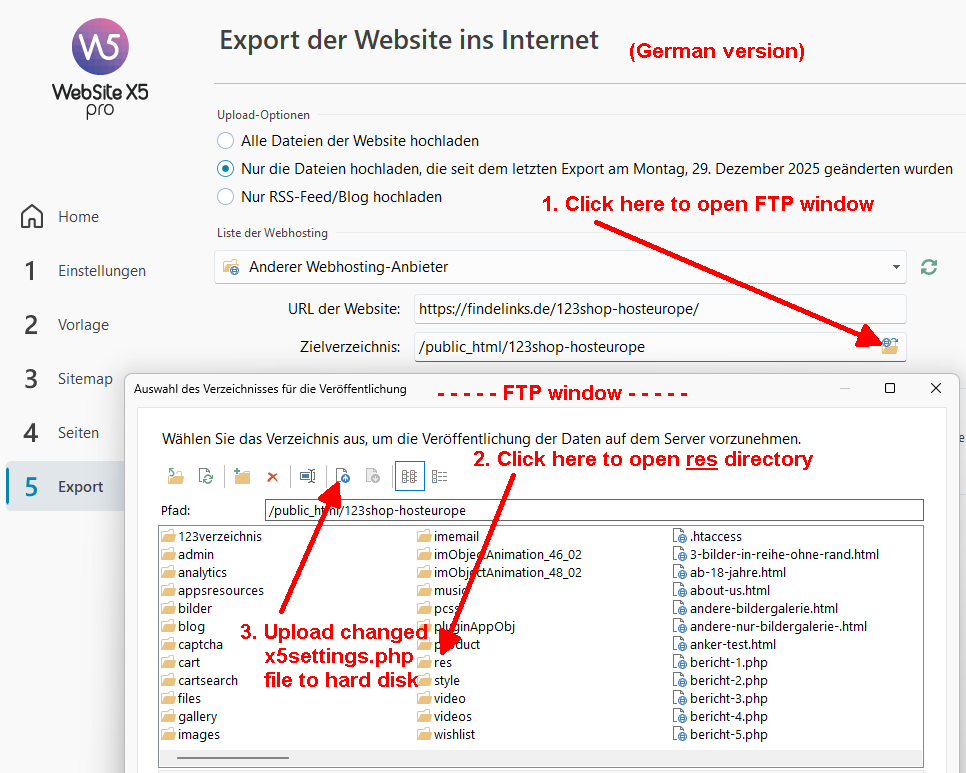Viewport: 966px width, 773px height.
Task: Click the URL der Website field
Action: point(660,309)
